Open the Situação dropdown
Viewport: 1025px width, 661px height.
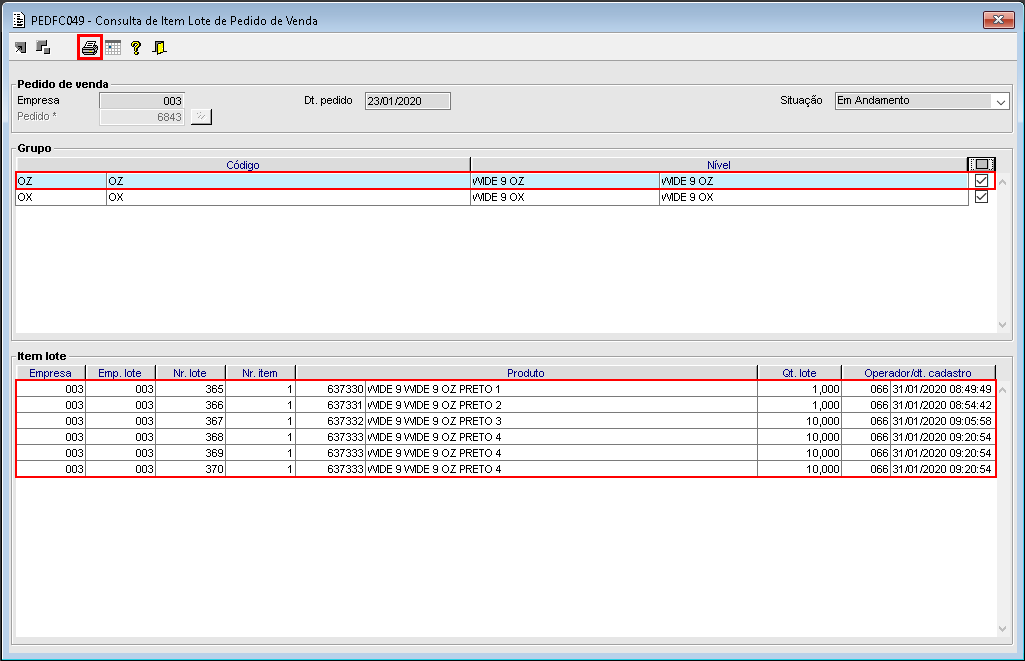click(x=1000, y=101)
